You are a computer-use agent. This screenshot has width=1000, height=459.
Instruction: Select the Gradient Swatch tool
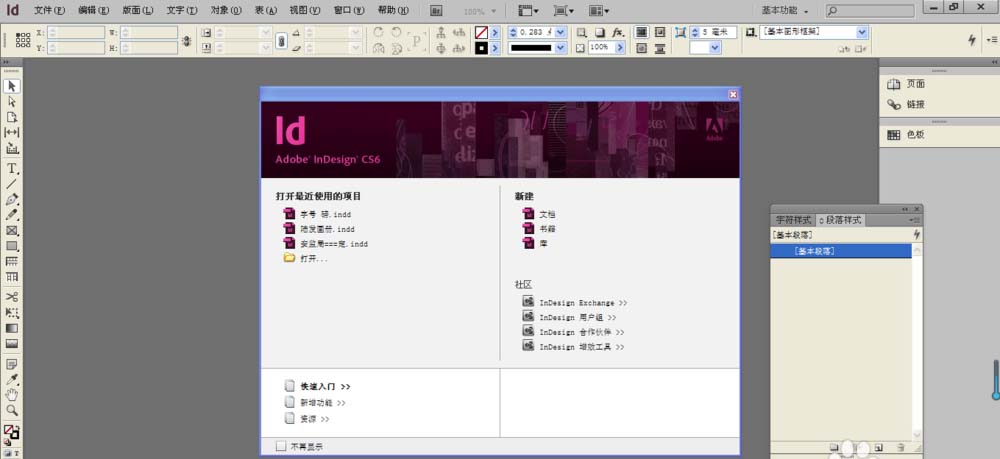pos(11,328)
